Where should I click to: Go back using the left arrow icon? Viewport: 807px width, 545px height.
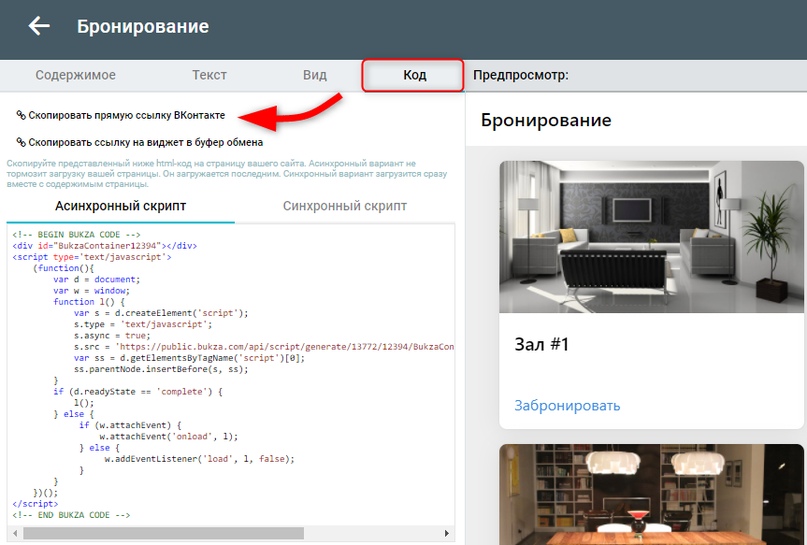[x=39, y=26]
